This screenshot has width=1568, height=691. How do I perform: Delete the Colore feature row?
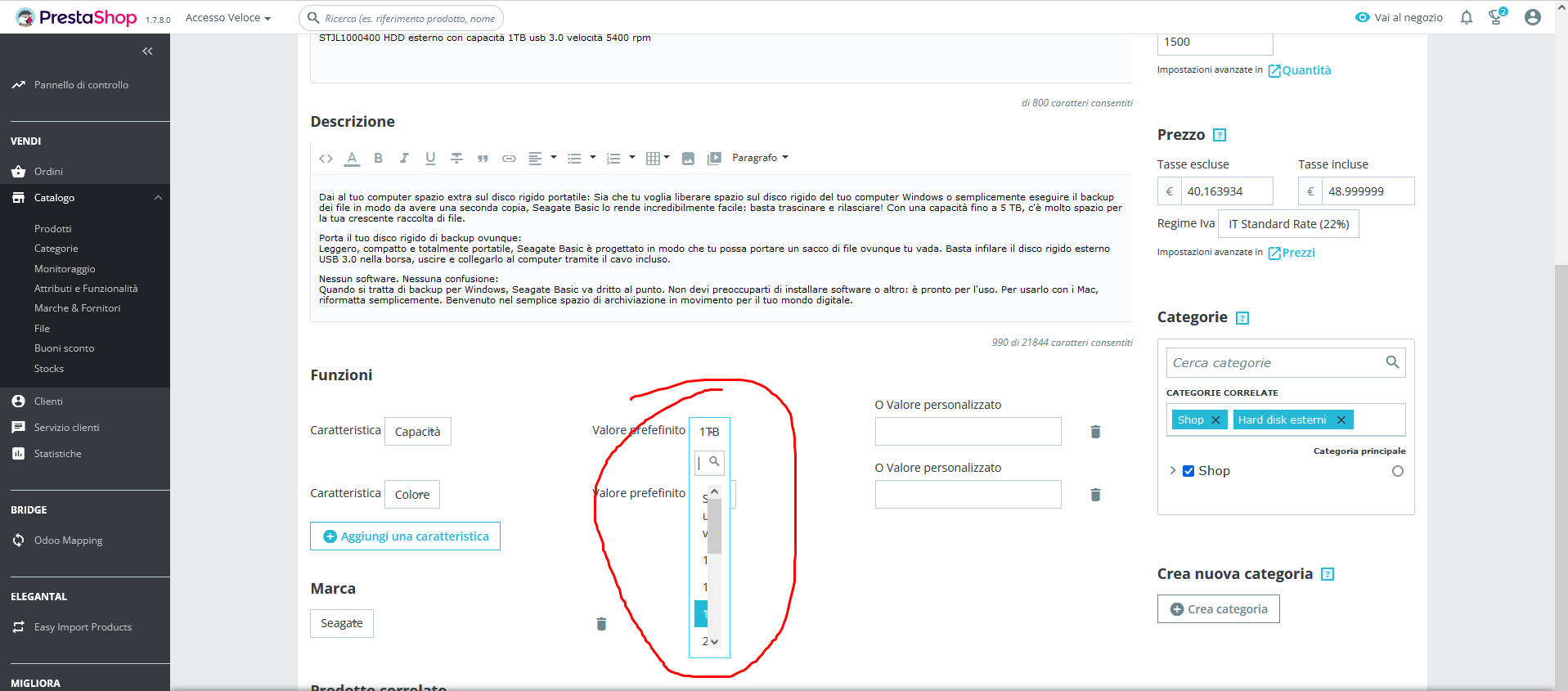coord(1095,495)
